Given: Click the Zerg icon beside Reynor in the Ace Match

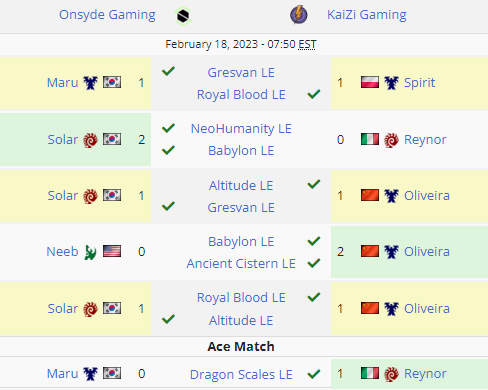Looking at the screenshot, I should pos(391,374).
